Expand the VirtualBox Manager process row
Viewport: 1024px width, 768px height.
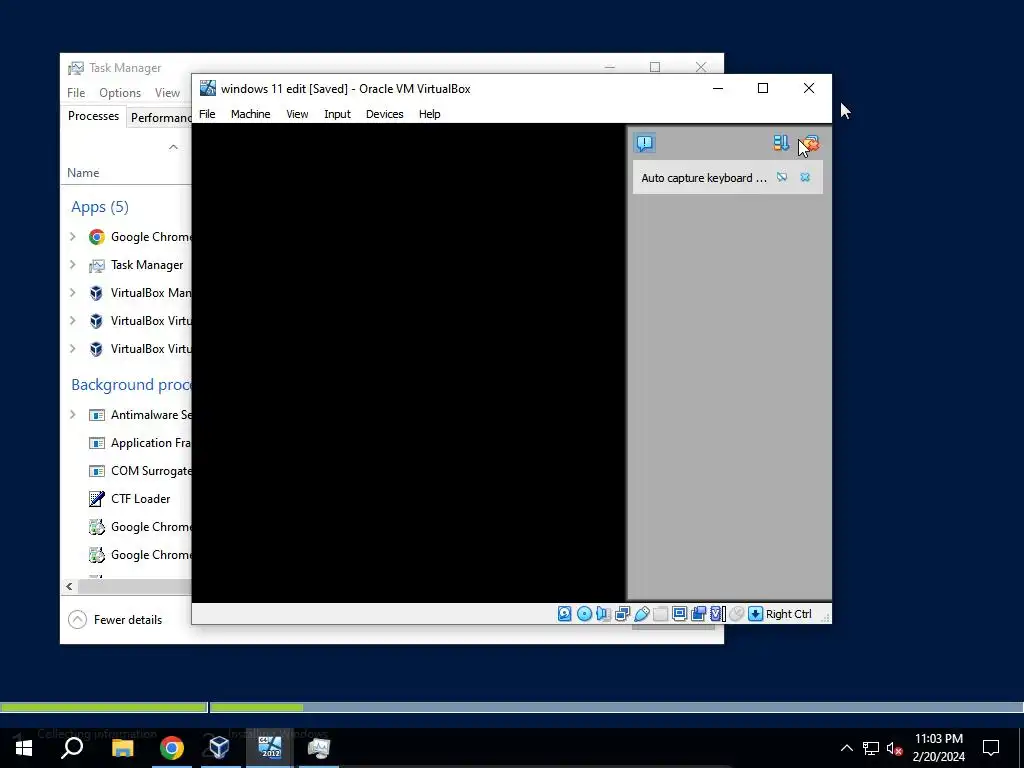[72, 293]
